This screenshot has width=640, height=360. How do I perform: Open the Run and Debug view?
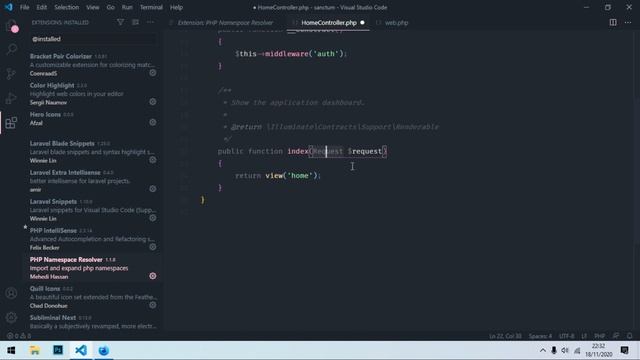tap(11, 98)
